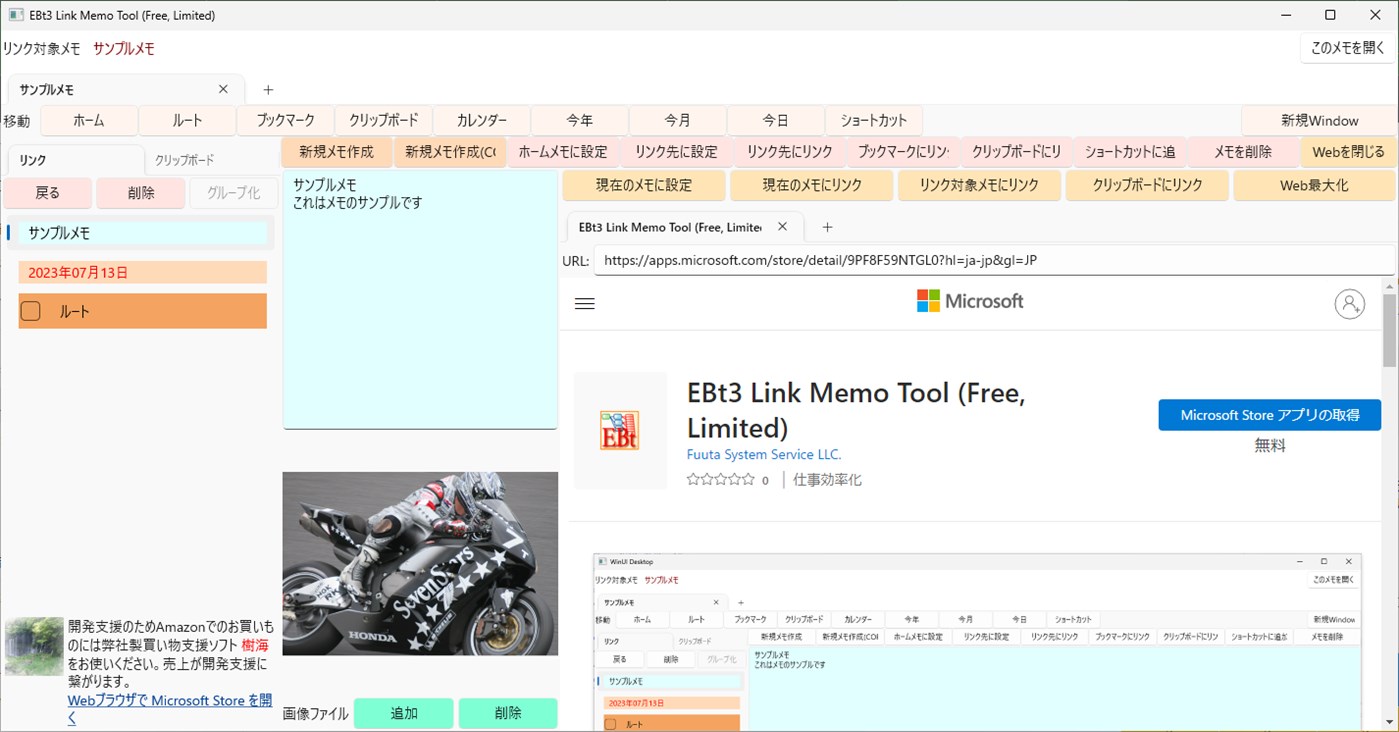Open the account sign-in icon
Screen dimensions: 1399x732
(1350, 304)
